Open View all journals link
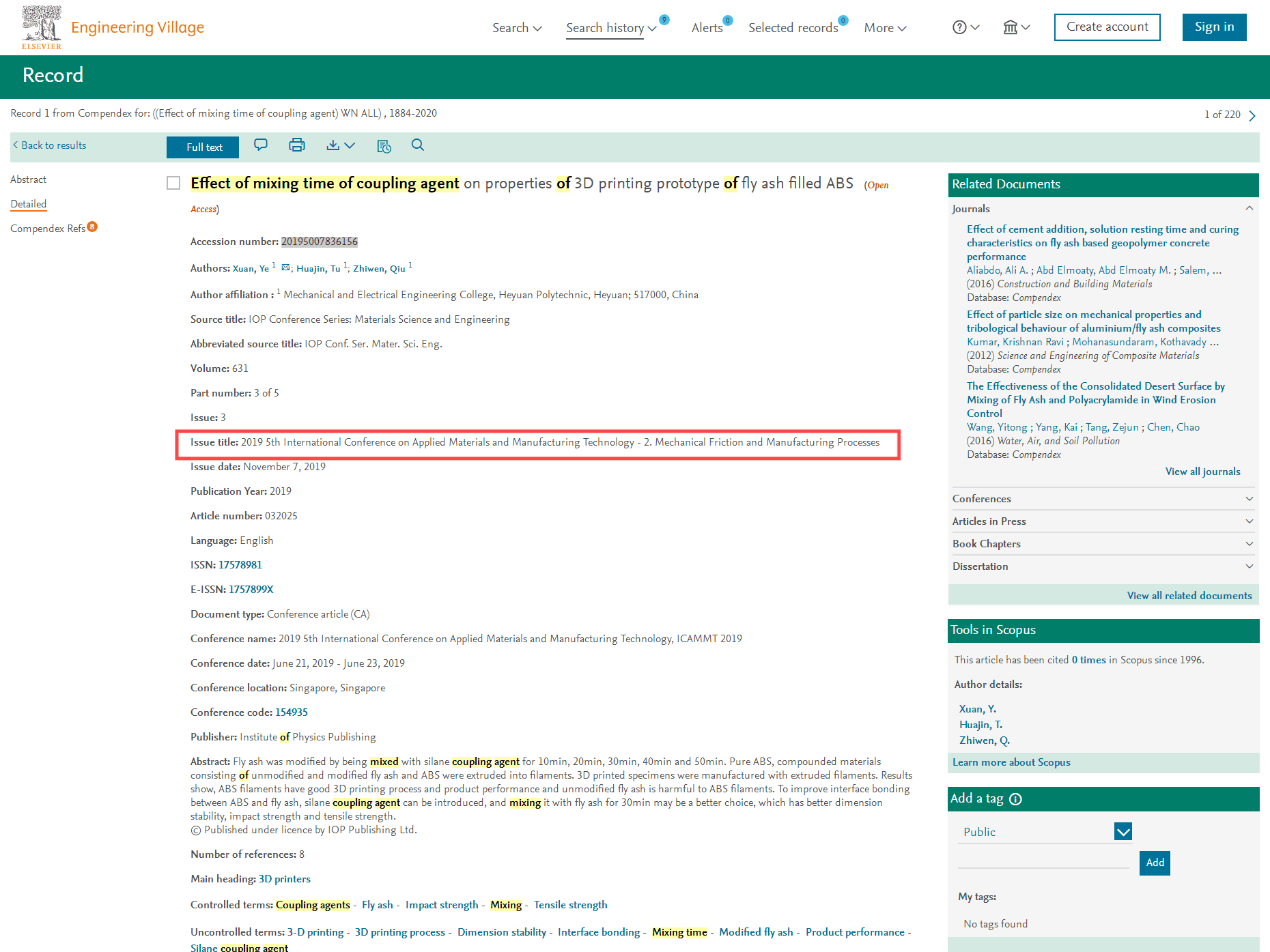 (1202, 472)
